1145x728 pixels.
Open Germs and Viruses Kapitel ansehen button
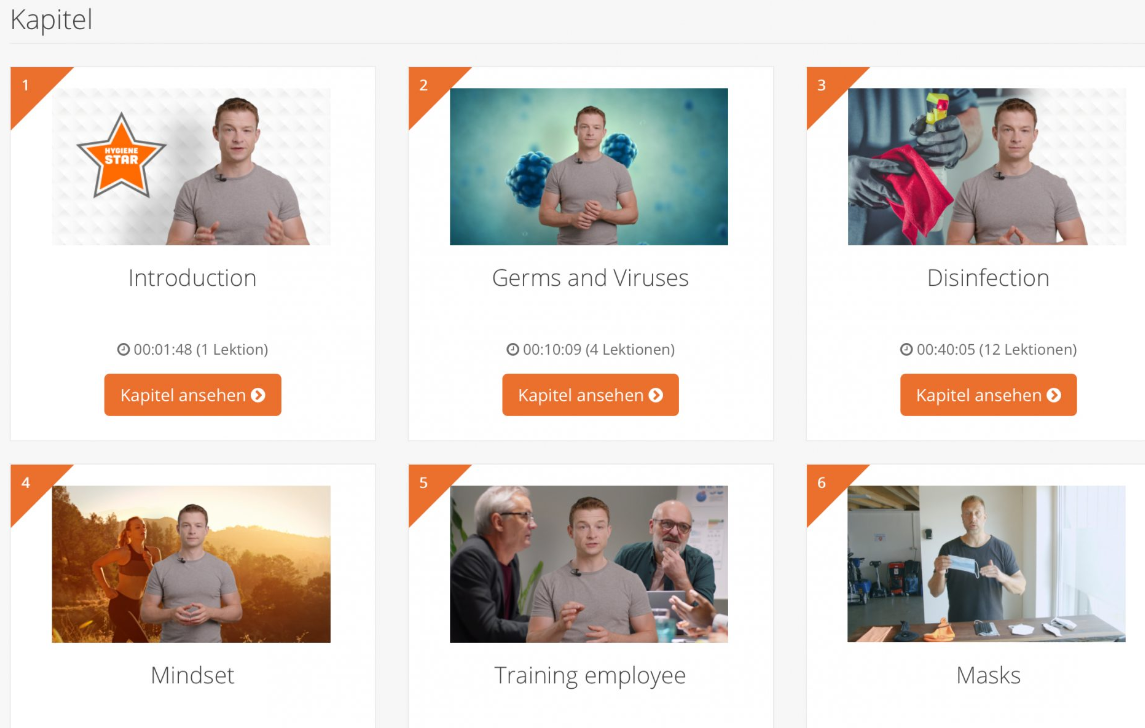tap(591, 395)
